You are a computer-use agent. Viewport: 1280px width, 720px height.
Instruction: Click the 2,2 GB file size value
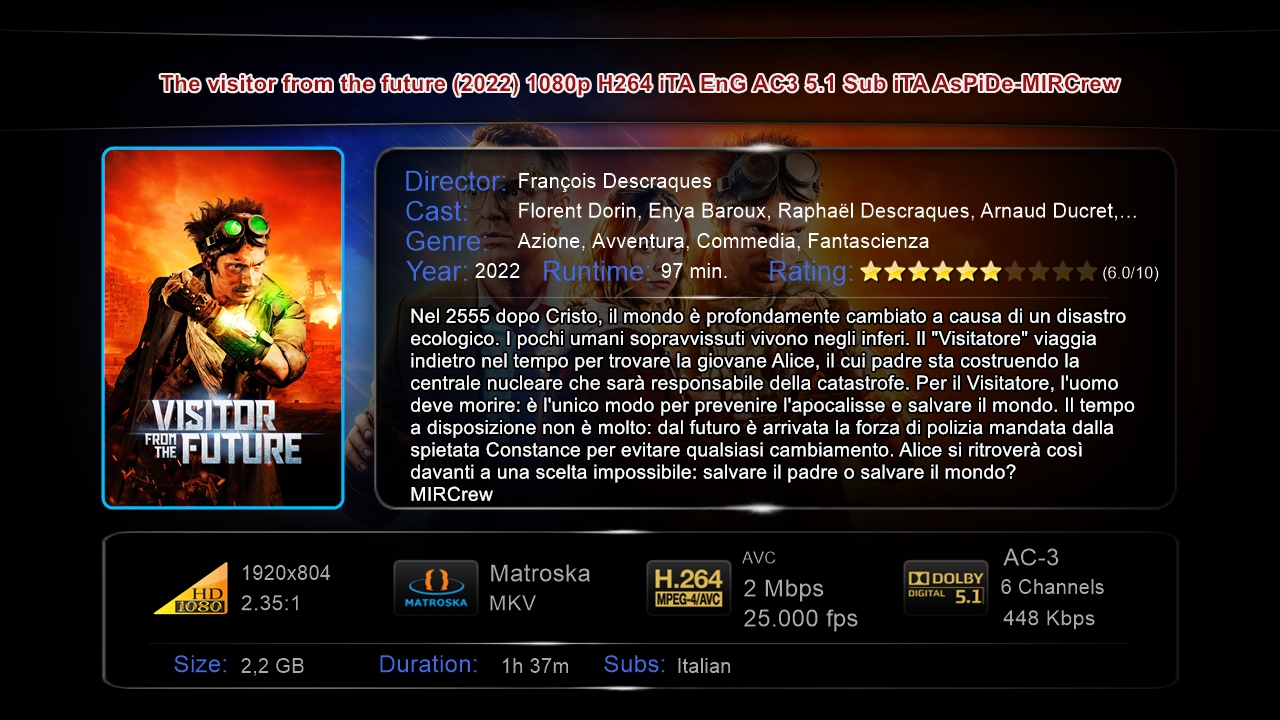click(x=272, y=666)
